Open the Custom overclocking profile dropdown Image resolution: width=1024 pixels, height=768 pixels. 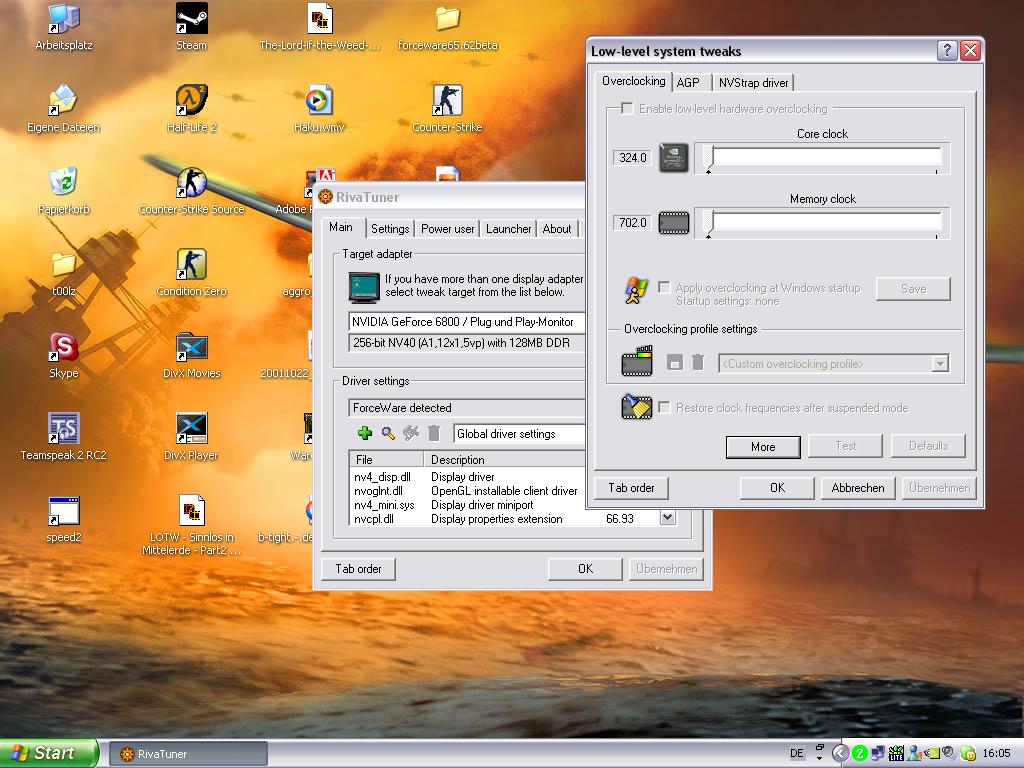940,364
